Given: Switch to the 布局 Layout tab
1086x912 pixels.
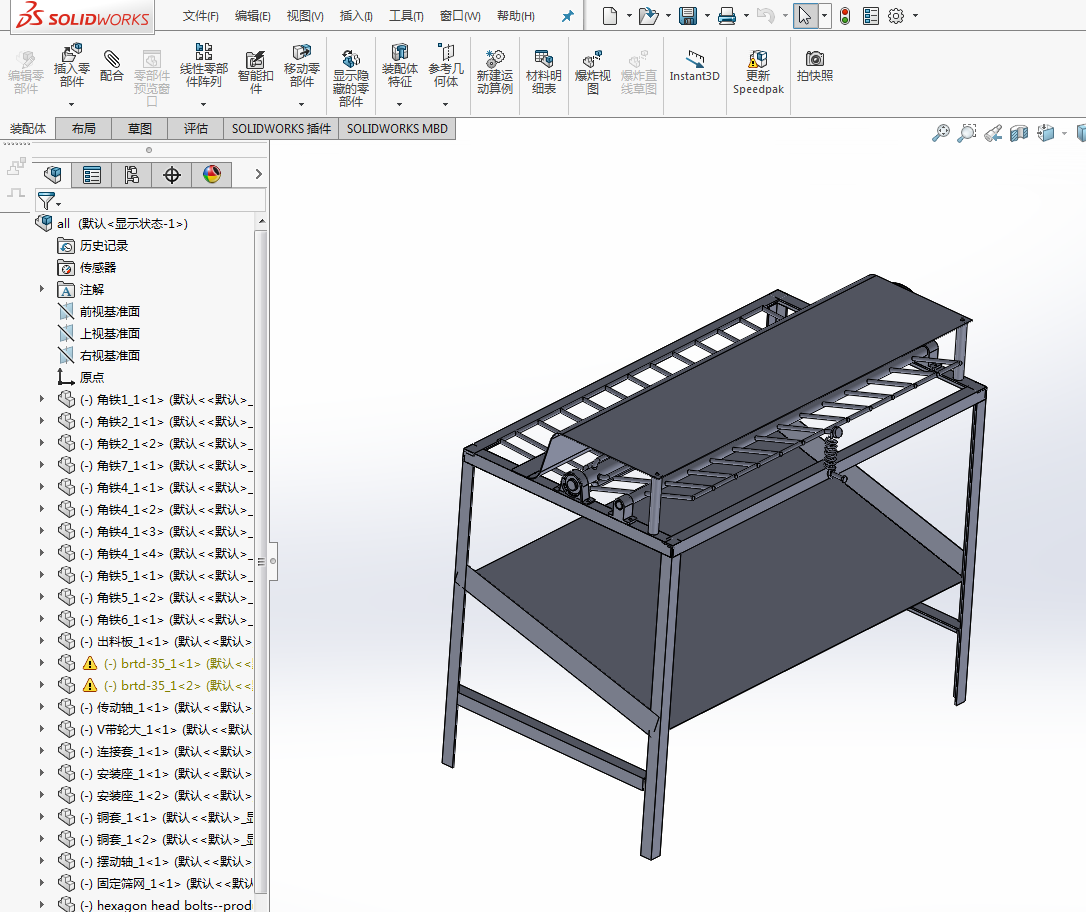Looking at the screenshot, I should click(83, 129).
